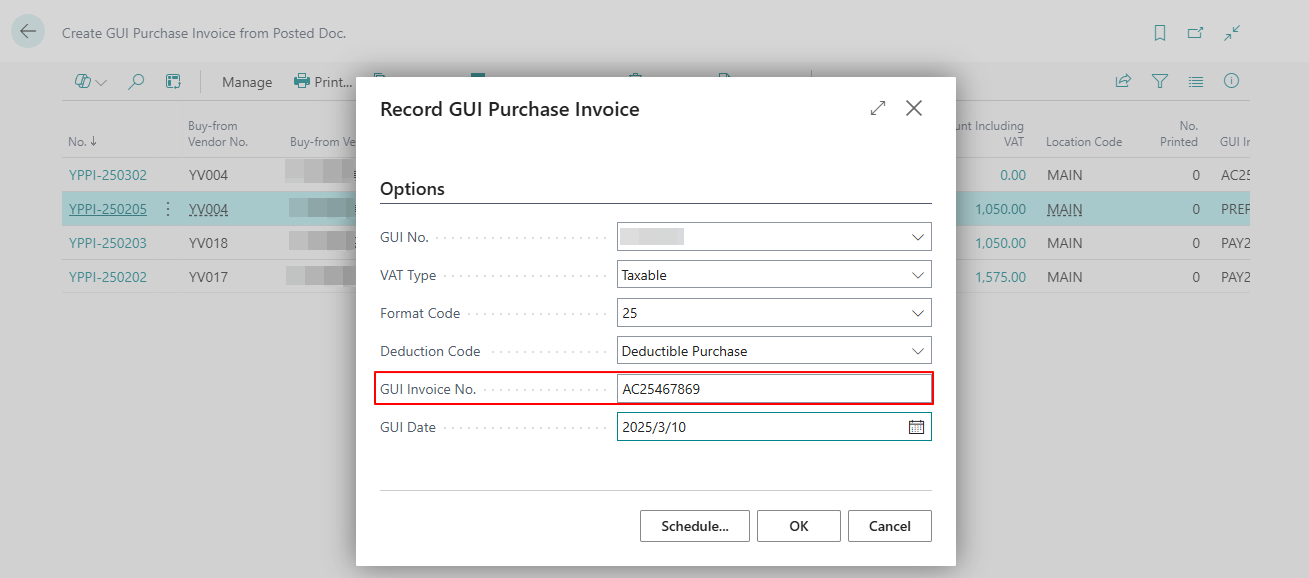Open invoice YPPI-250202
The image size is (1309, 578).
pos(108,277)
